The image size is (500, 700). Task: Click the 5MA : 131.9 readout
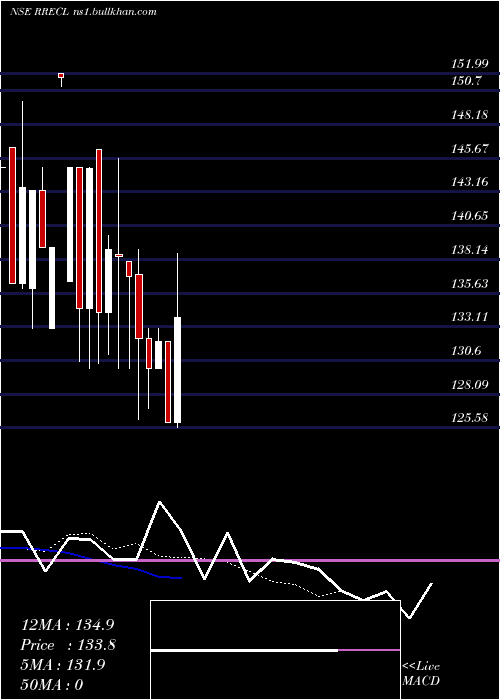(x=63, y=665)
